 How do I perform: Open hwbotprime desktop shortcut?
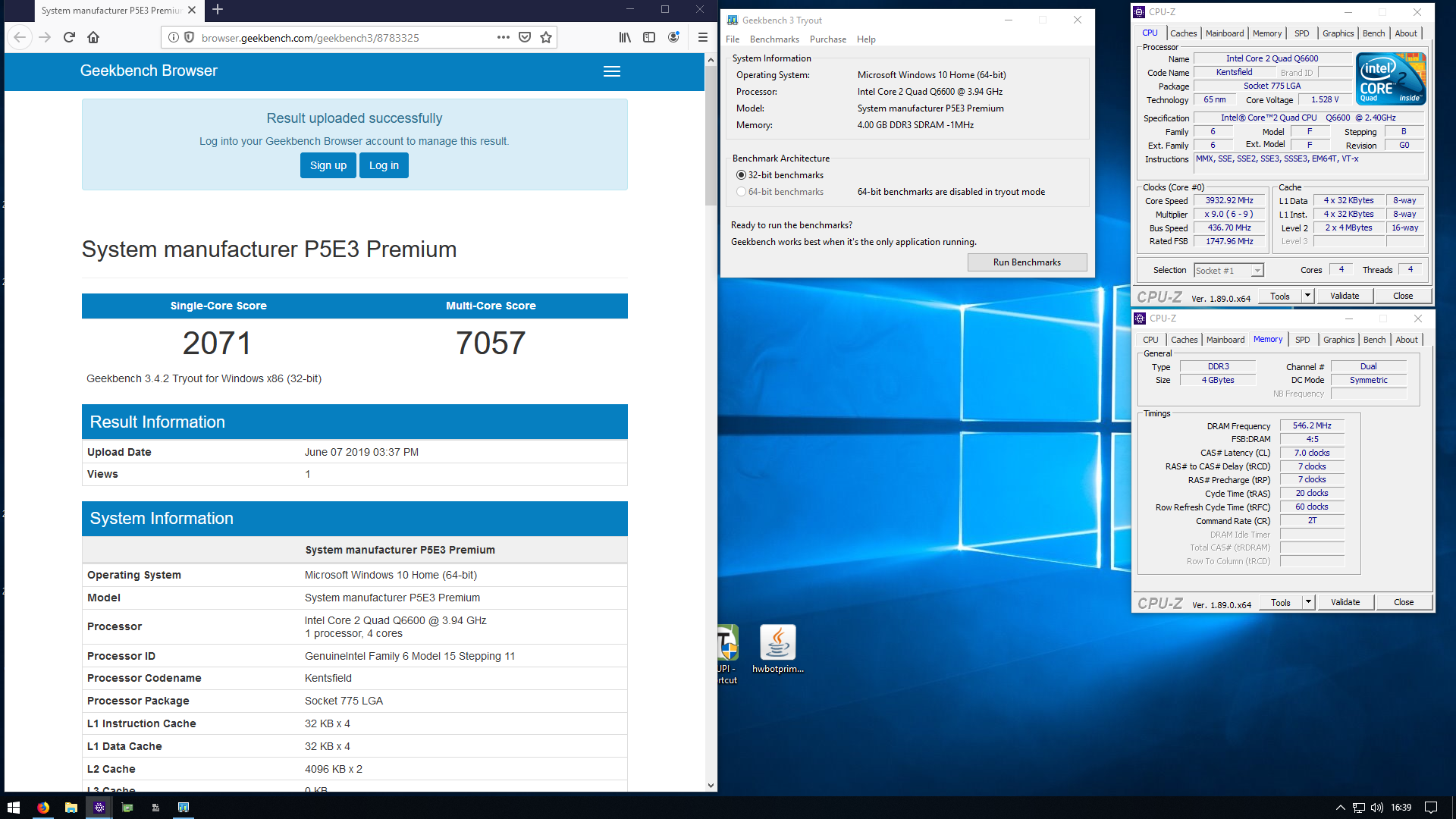(777, 649)
